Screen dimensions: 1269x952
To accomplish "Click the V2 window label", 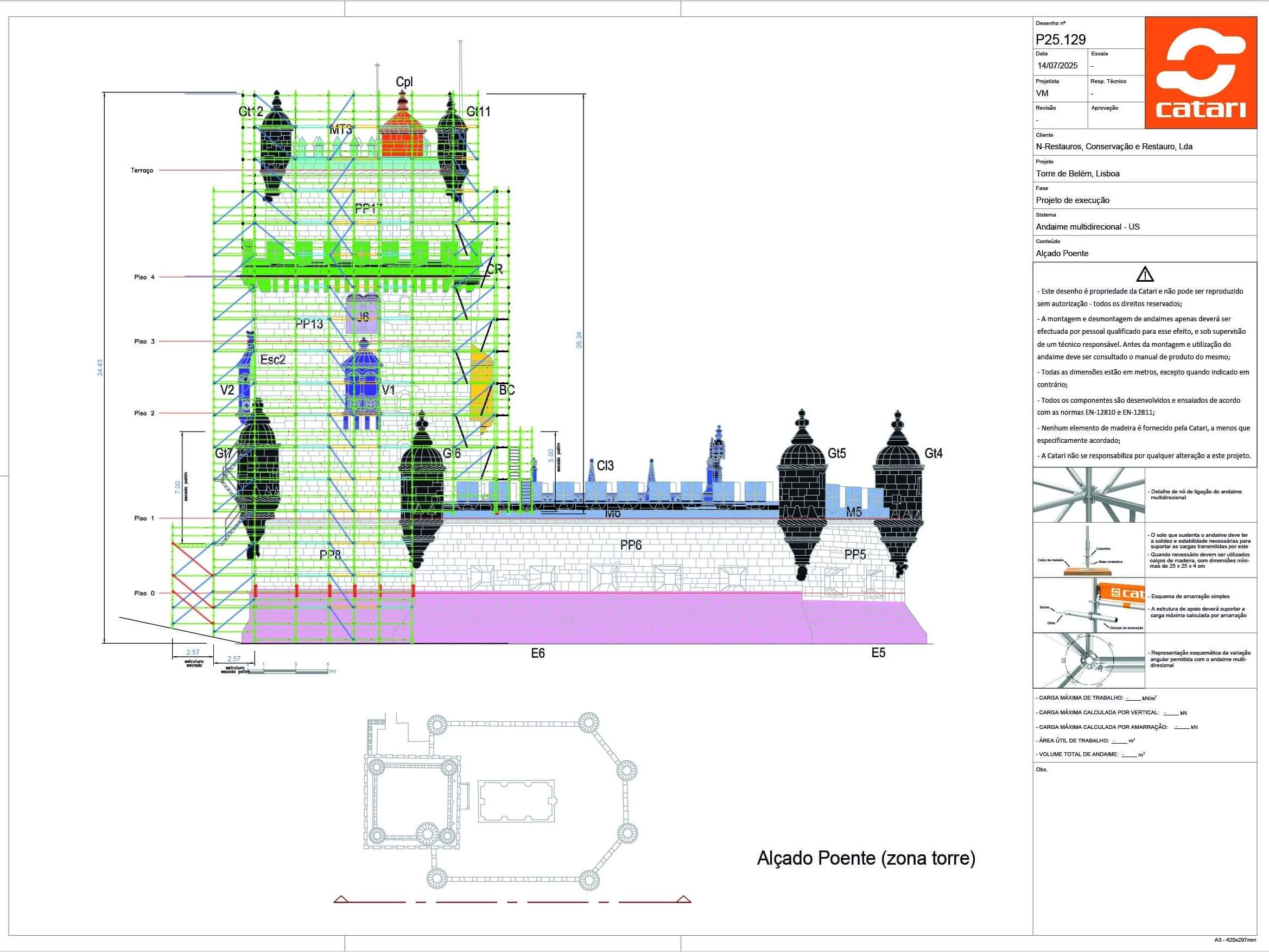I will [x=227, y=390].
